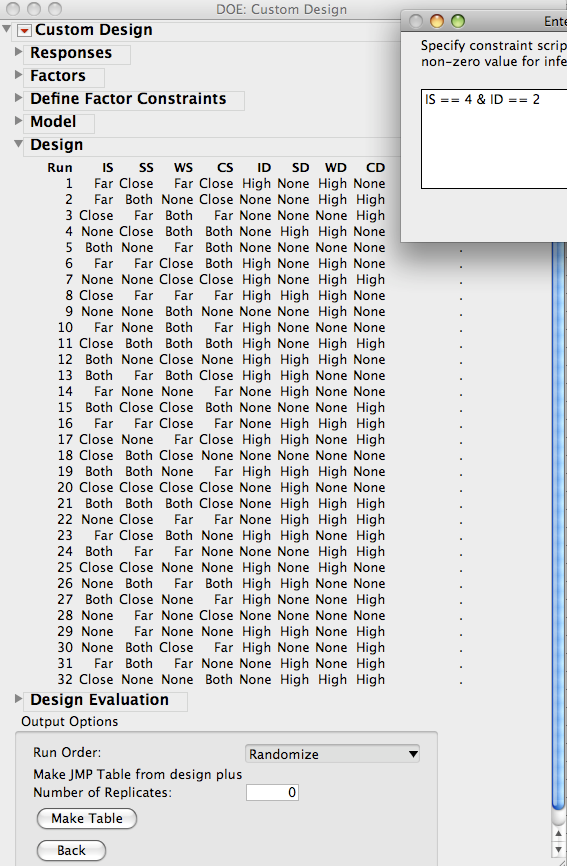The width and height of the screenshot is (567, 866).
Task: Select the CD column header in design
Action: (x=375, y=167)
